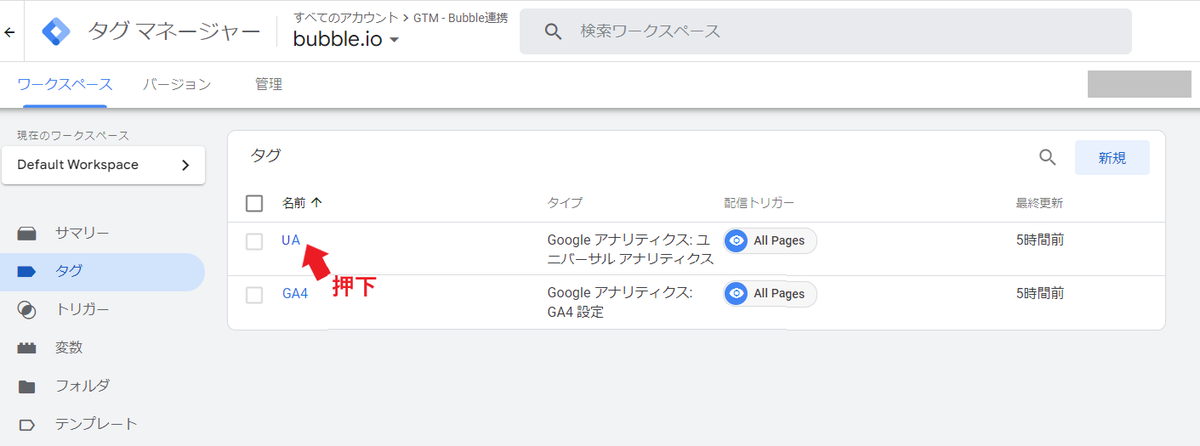
Task: Click the 名前 column header
Action: click(294, 203)
